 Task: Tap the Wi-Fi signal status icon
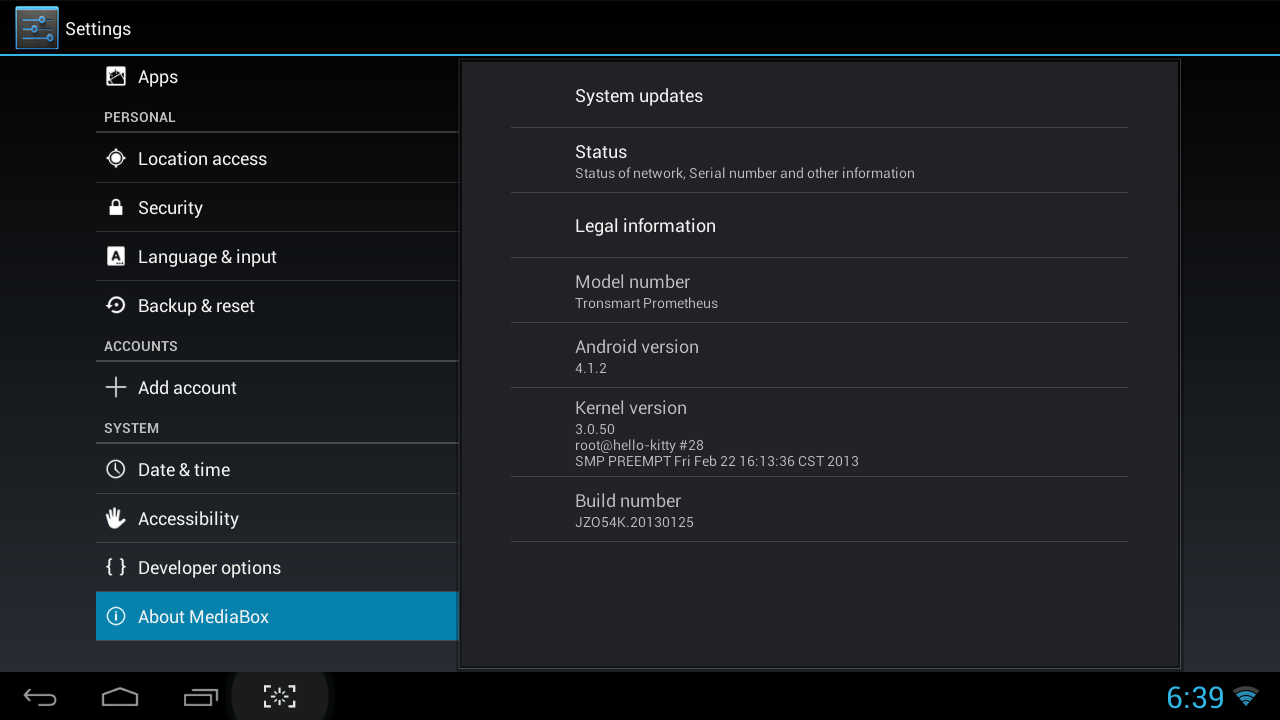1246,696
